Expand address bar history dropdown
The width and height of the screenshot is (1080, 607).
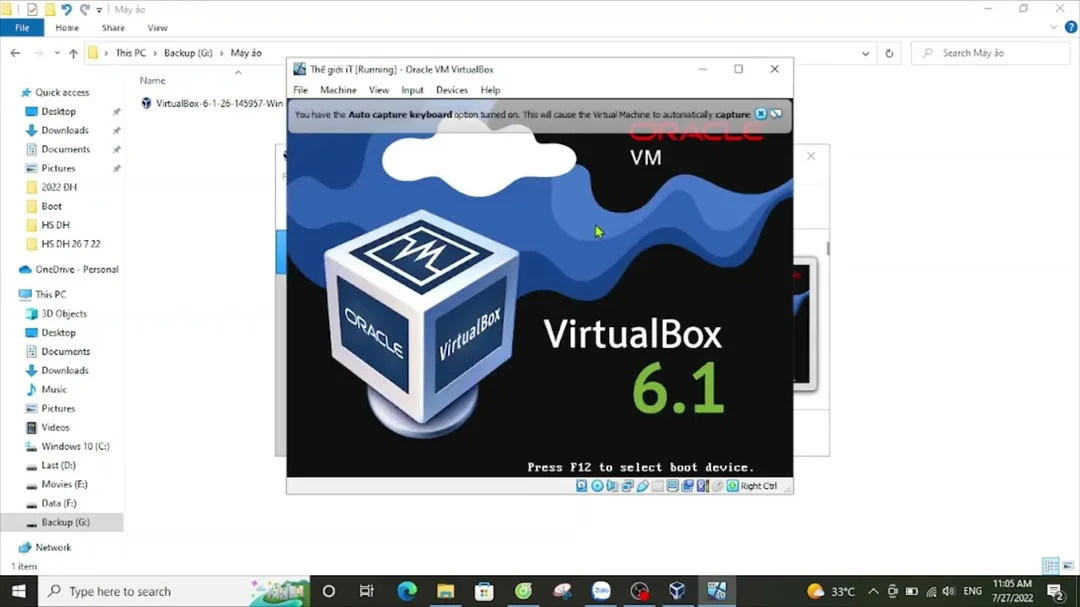tap(865, 53)
